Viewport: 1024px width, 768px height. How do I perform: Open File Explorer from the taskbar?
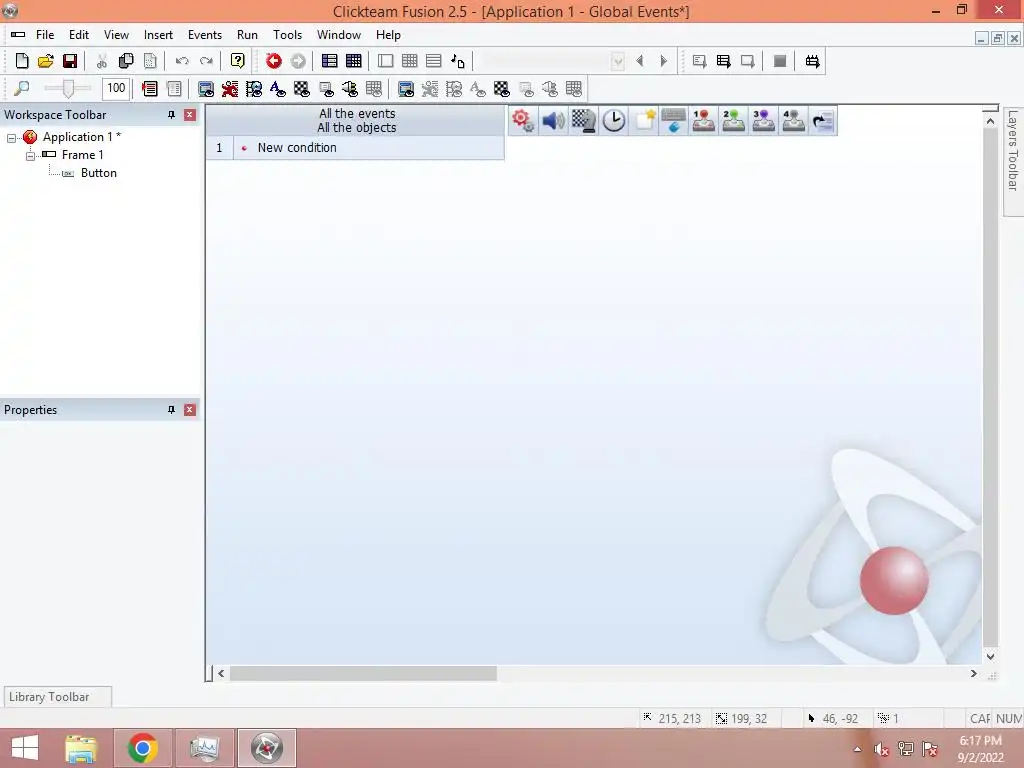[x=81, y=748]
